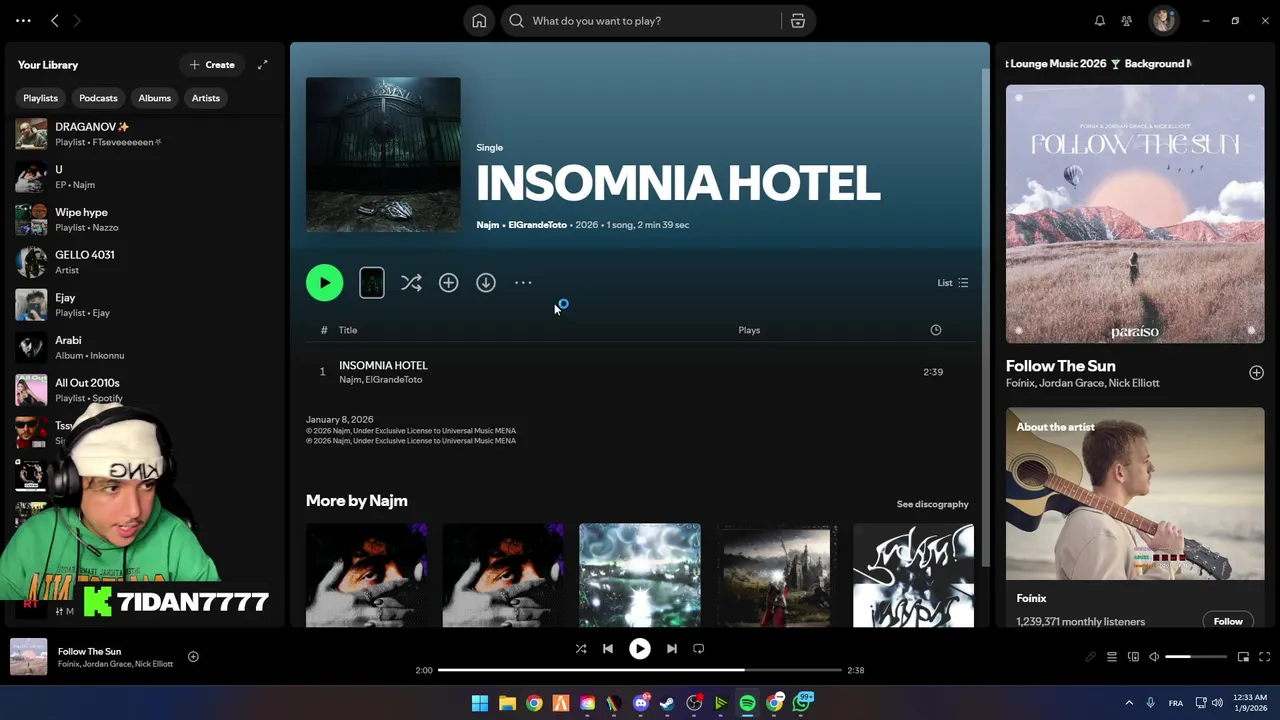Open Windows Start menu
Viewport: 1280px width, 720px height.
tap(480, 704)
